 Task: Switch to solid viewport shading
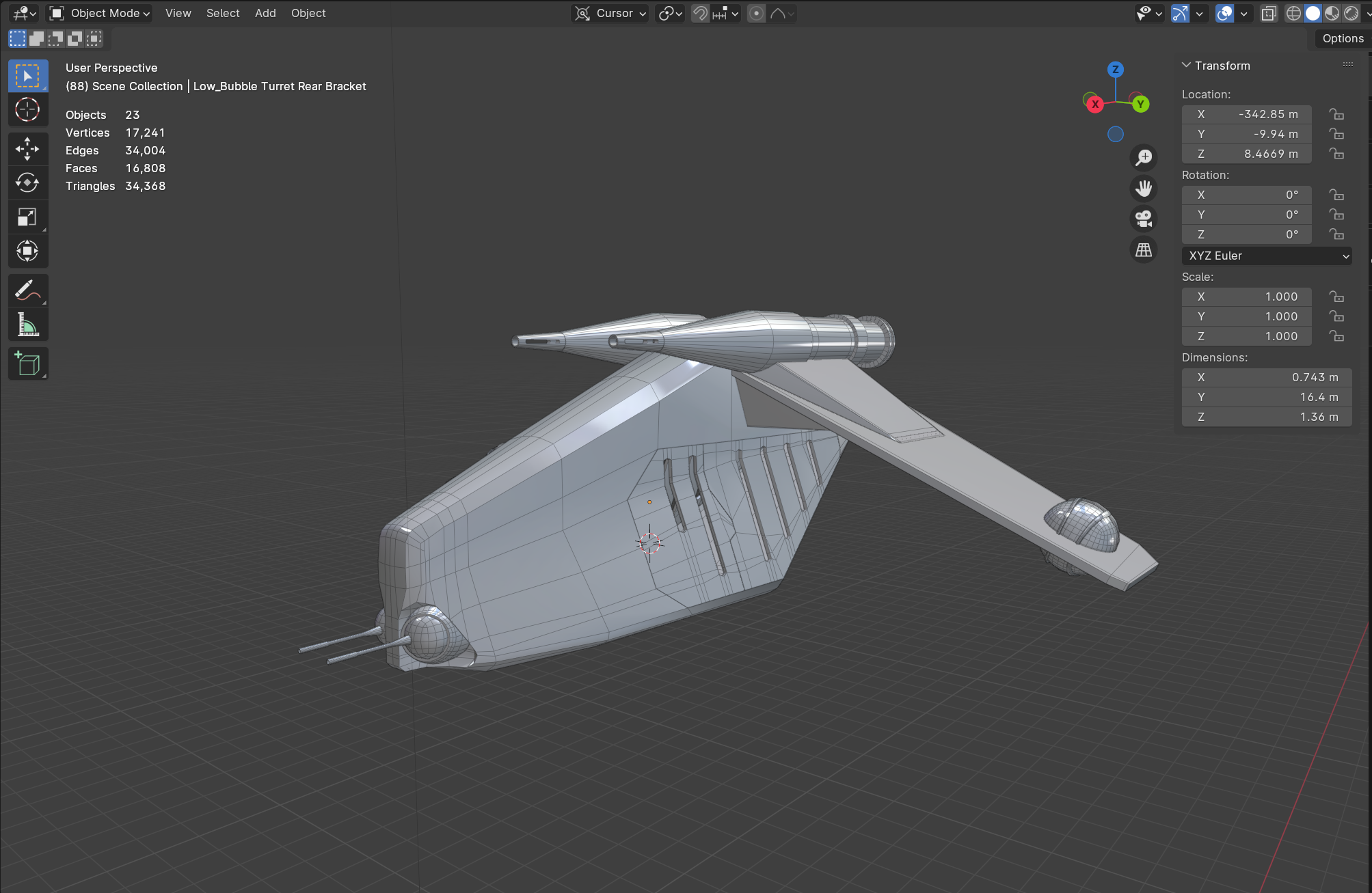point(1313,14)
